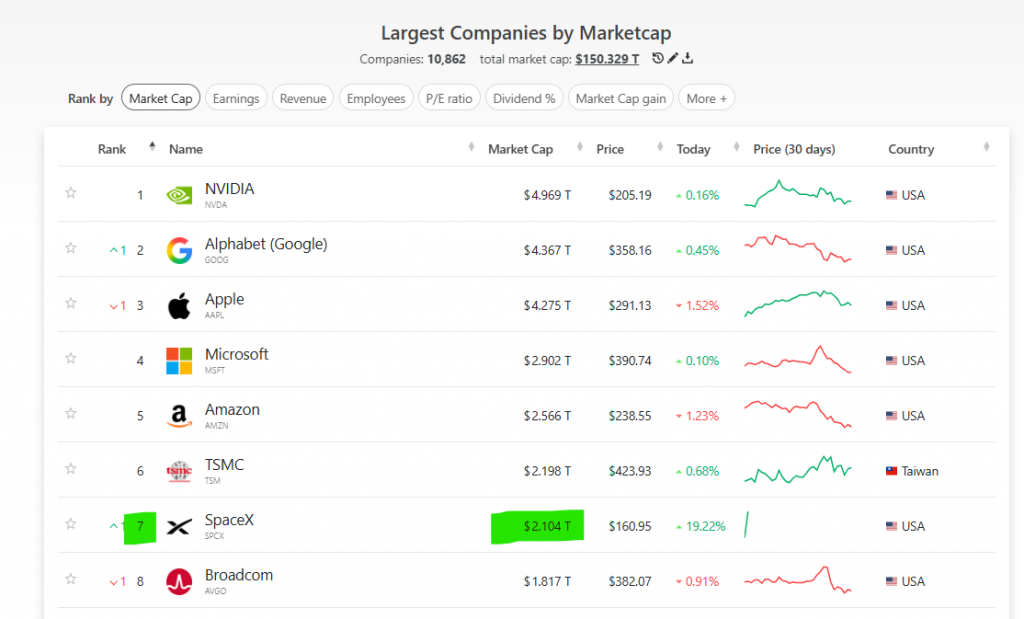Select the Dividend % ranking tab
Viewport: 1024px width, 619px height.
(524, 98)
